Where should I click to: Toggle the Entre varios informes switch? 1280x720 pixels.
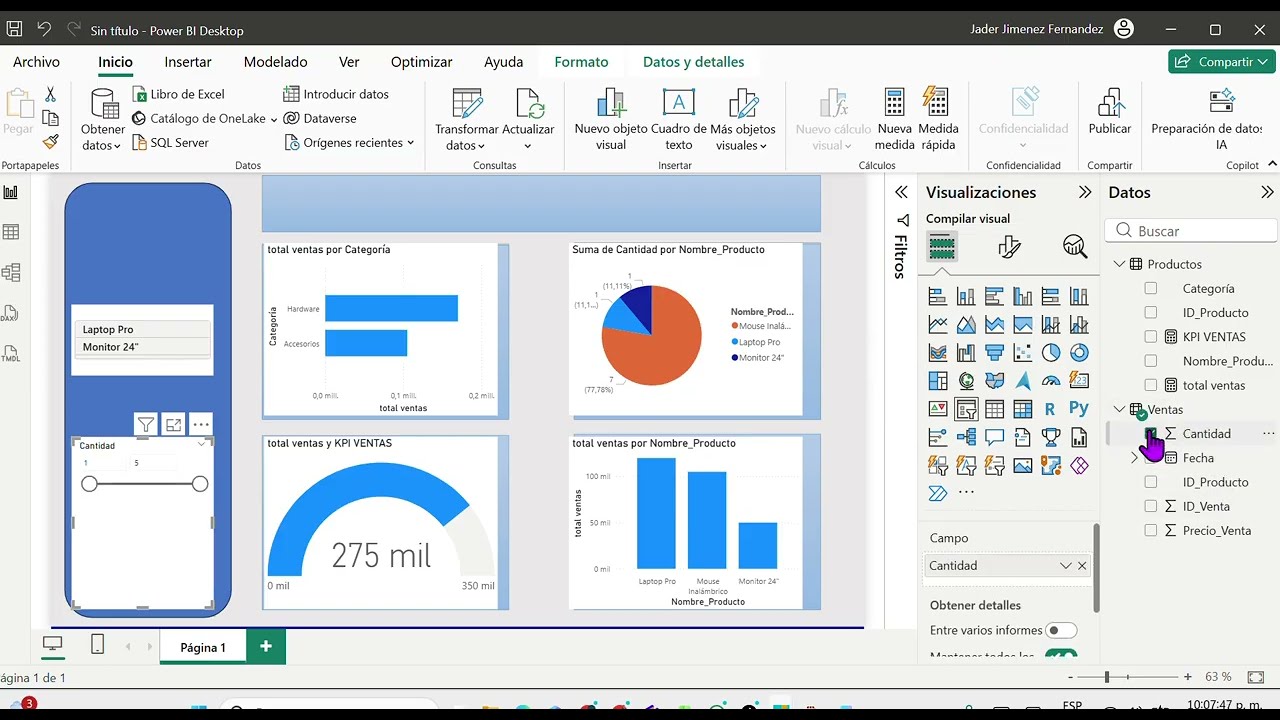[1060, 630]
